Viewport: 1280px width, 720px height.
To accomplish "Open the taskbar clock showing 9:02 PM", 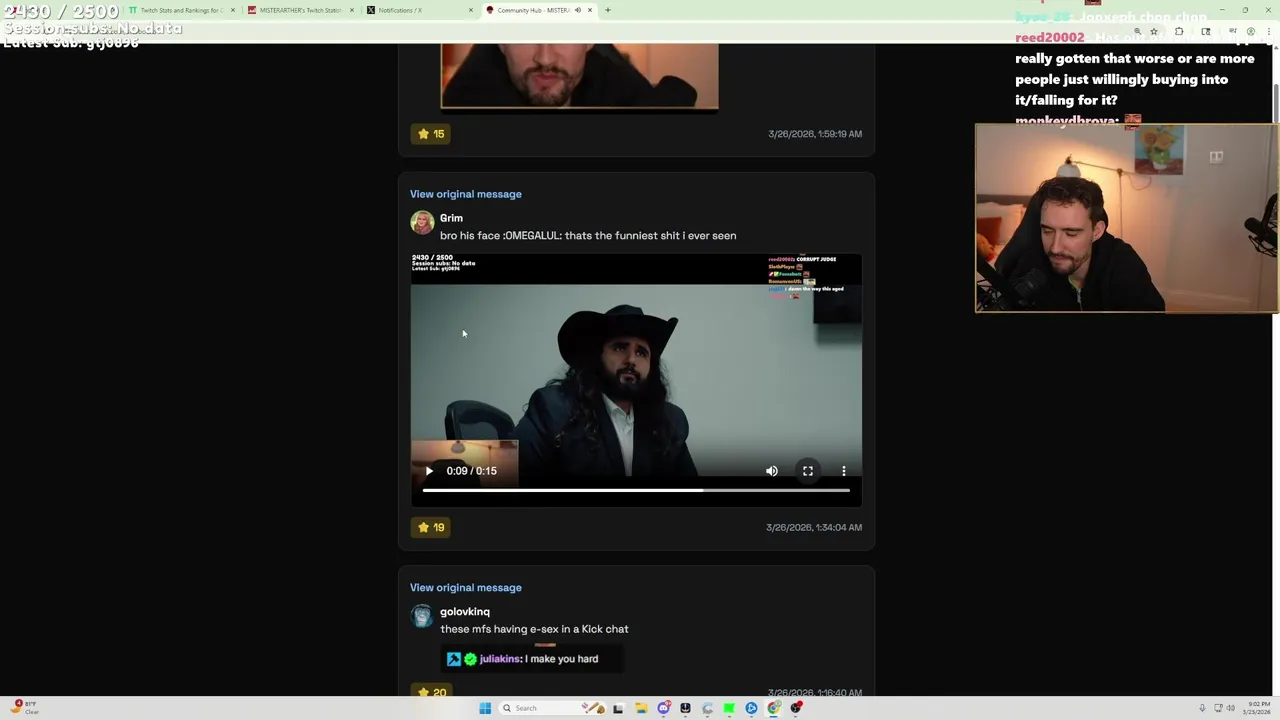I will click(1256, 708).
